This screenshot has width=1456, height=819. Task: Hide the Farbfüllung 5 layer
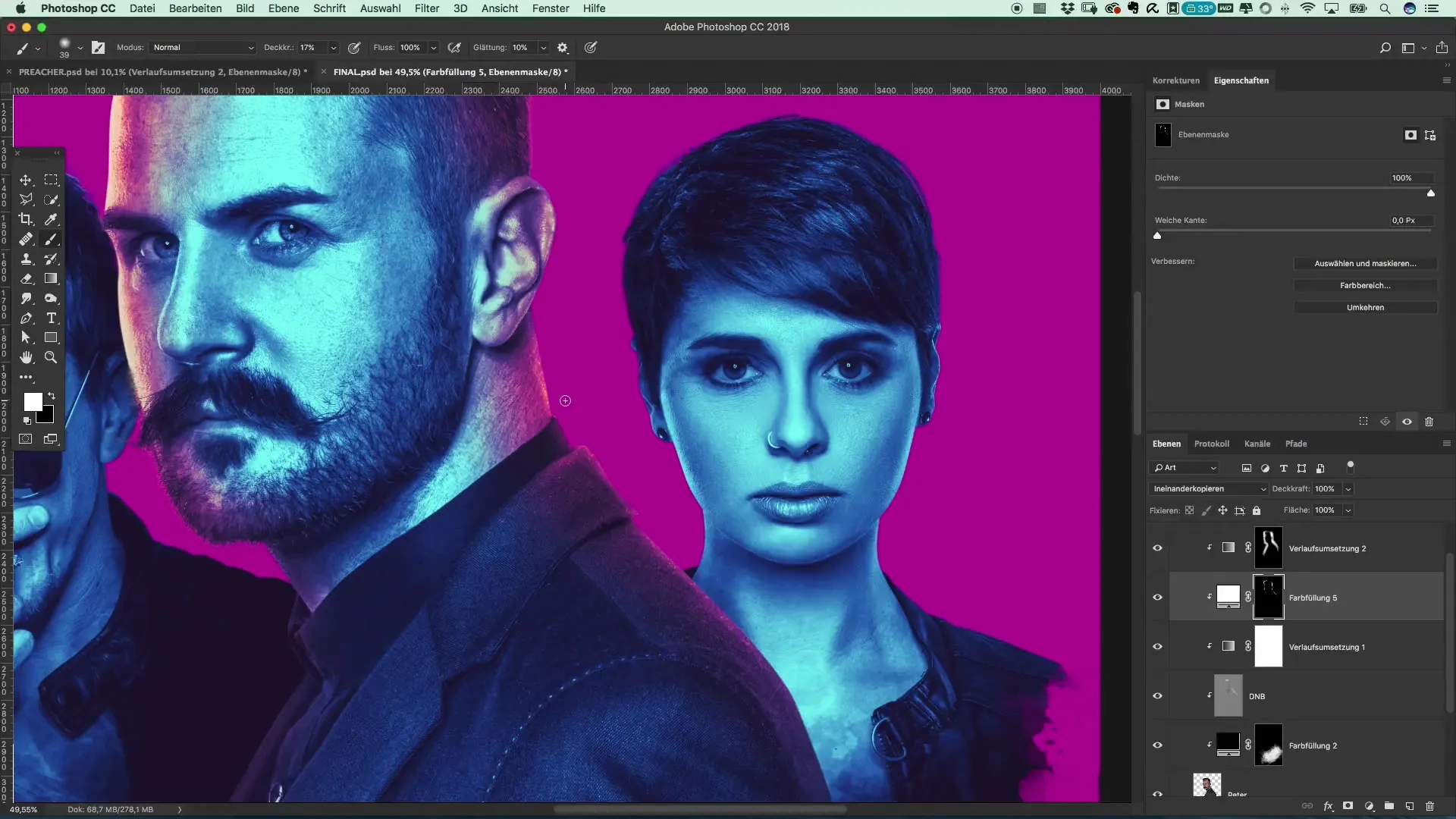[x=1157, y=598]
